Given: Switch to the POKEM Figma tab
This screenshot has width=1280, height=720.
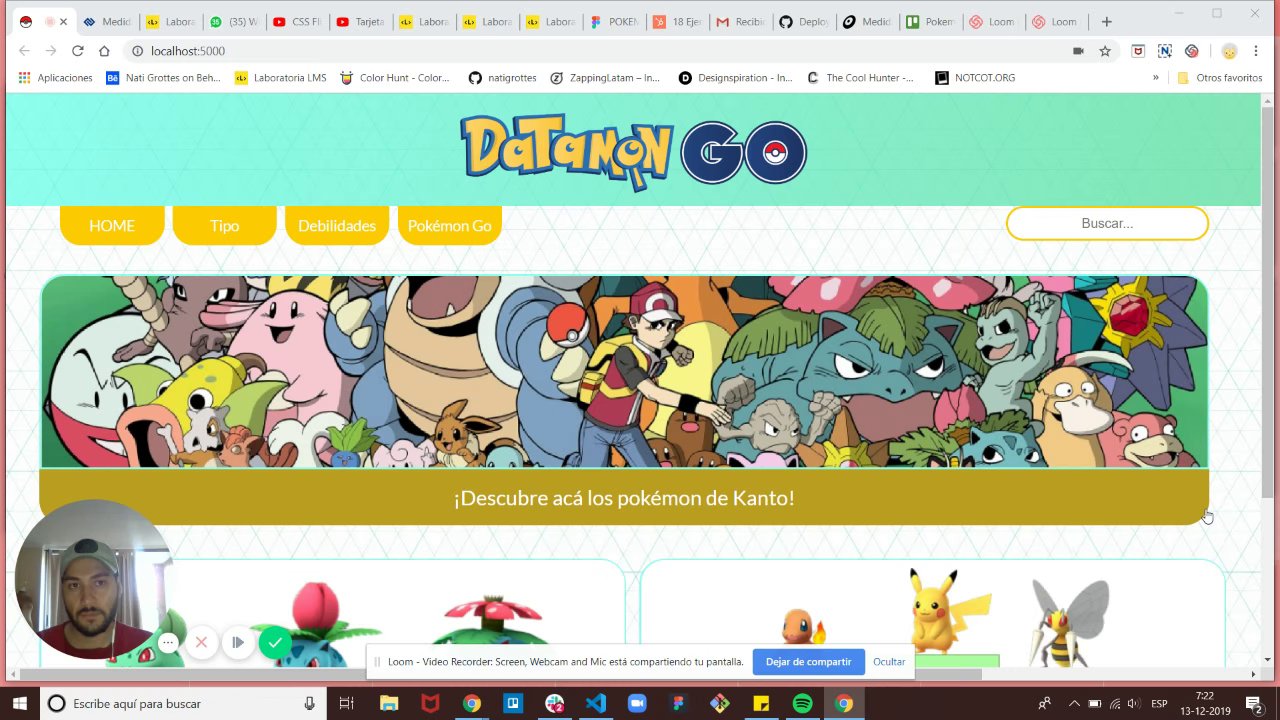Looking at the screenshot, I should pos(614,21).
